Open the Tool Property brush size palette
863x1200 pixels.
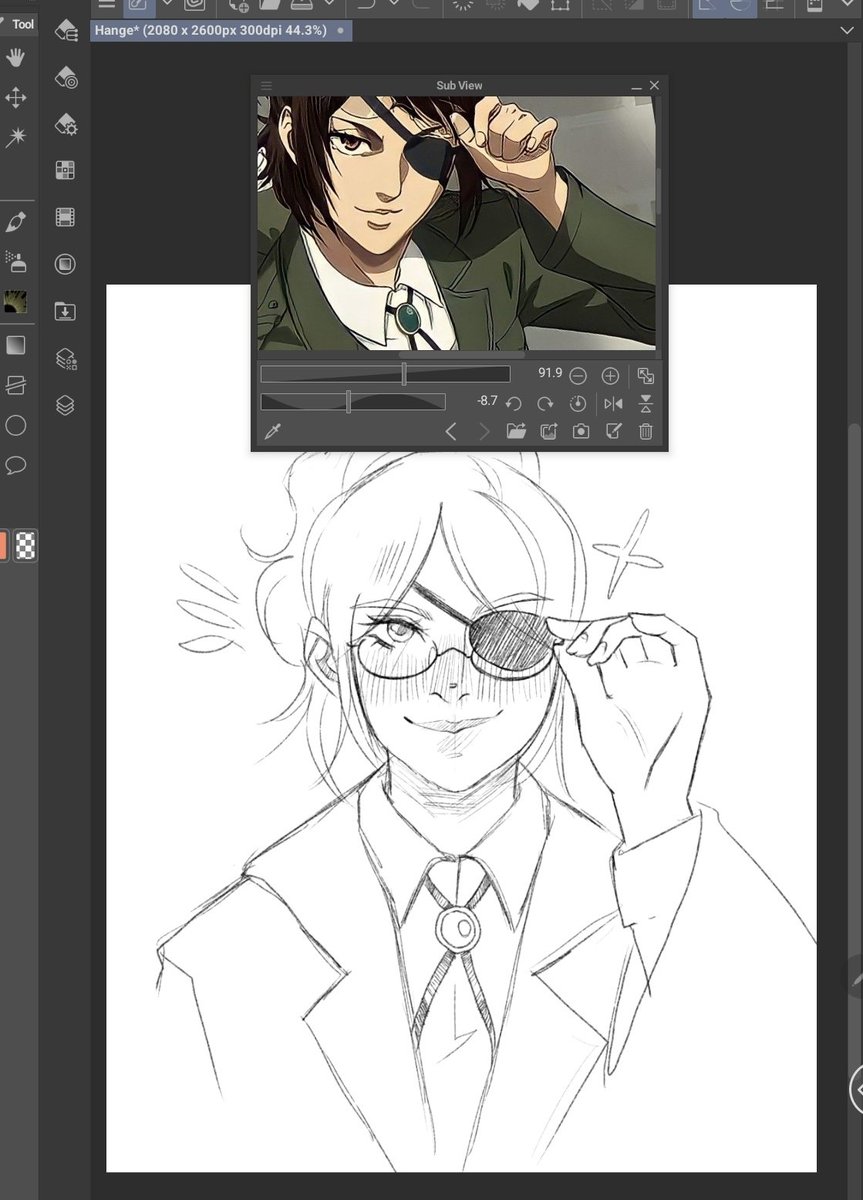click(66, 77)
